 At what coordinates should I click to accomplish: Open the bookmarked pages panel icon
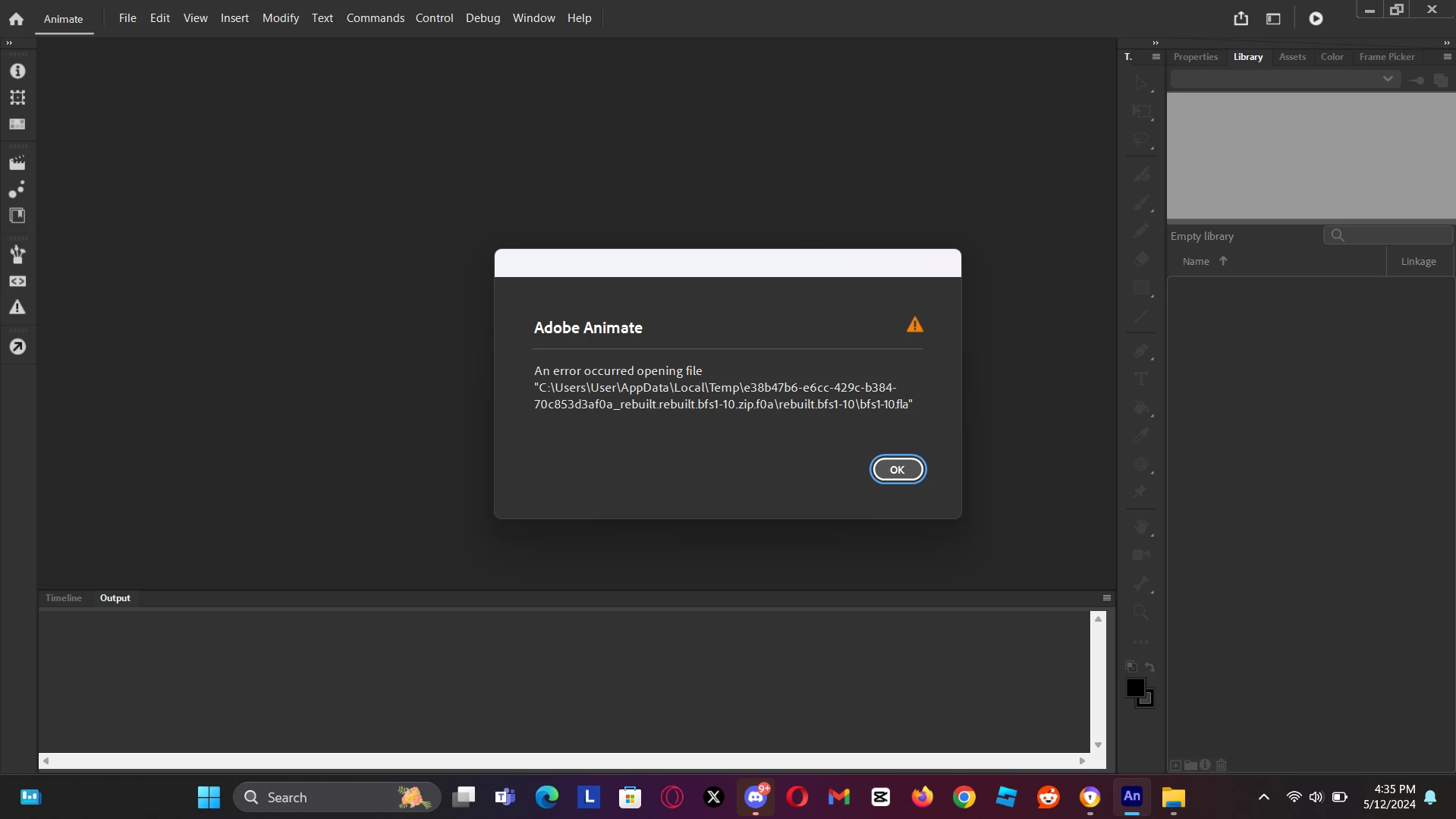coord(17,216)
